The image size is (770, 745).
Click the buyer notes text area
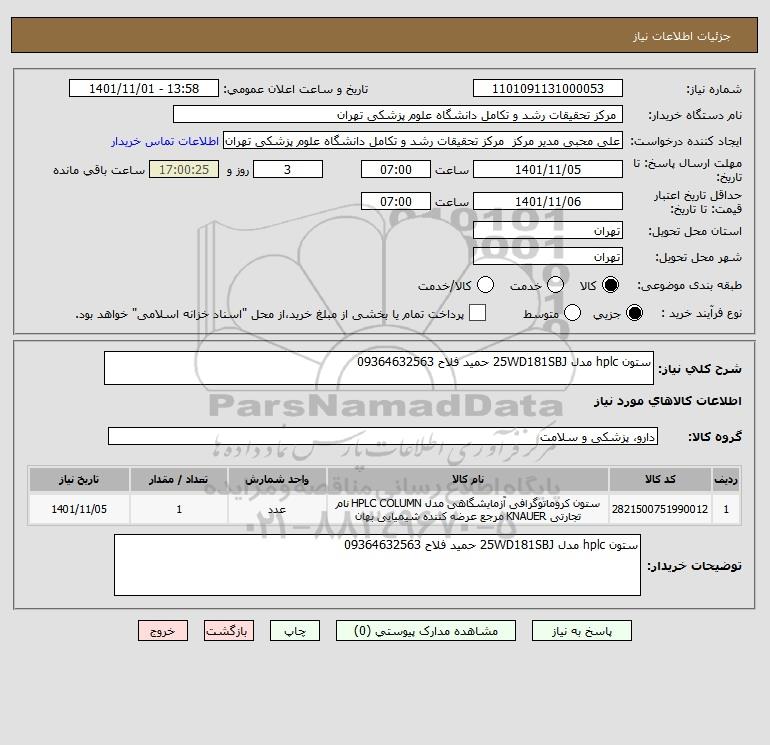(377, 565)
